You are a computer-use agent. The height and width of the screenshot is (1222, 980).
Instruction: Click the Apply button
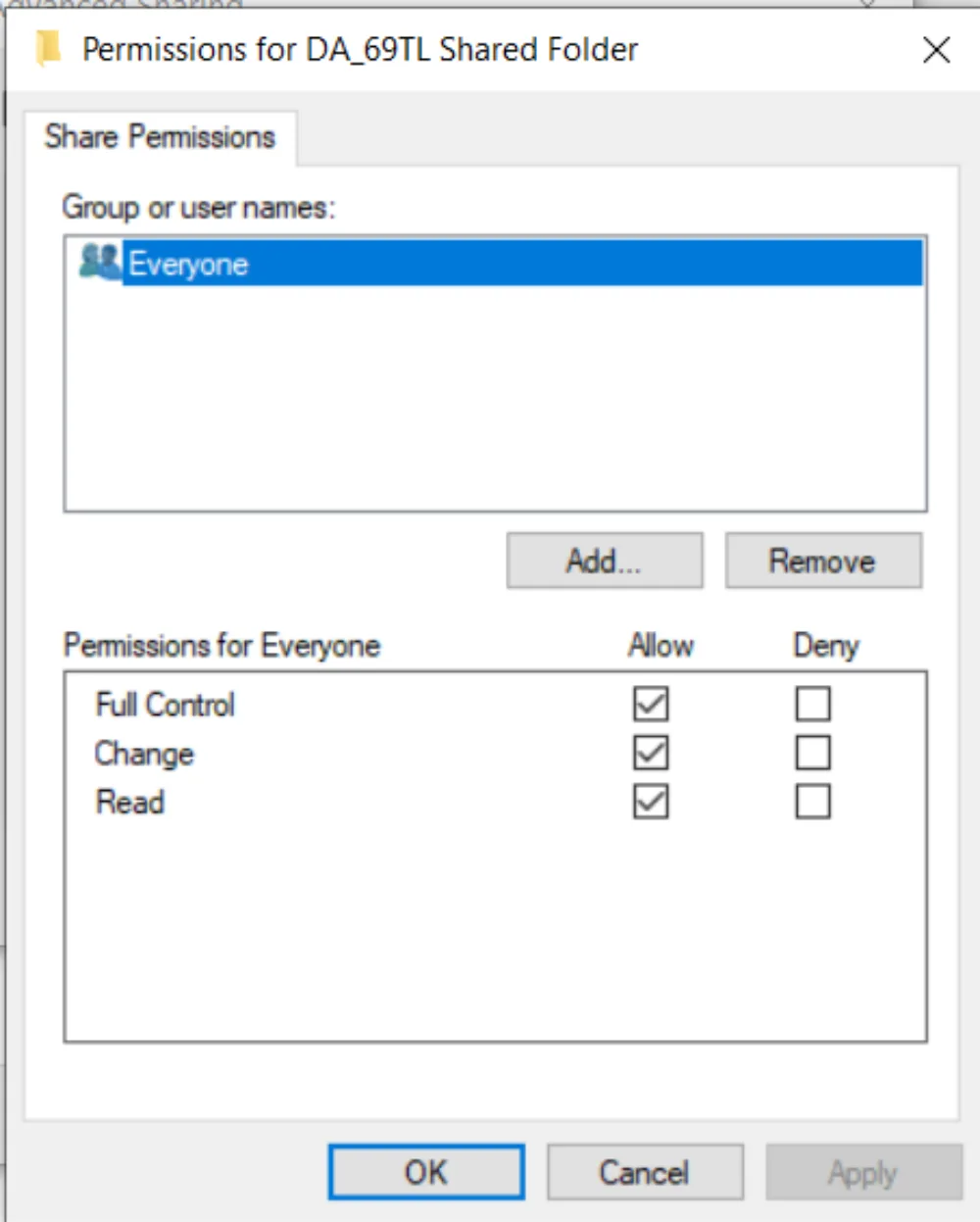pos(863,1172)
